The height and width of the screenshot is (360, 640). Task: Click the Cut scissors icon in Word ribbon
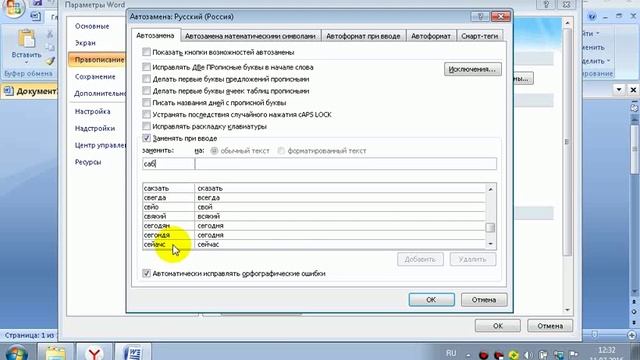pos(50,35)
